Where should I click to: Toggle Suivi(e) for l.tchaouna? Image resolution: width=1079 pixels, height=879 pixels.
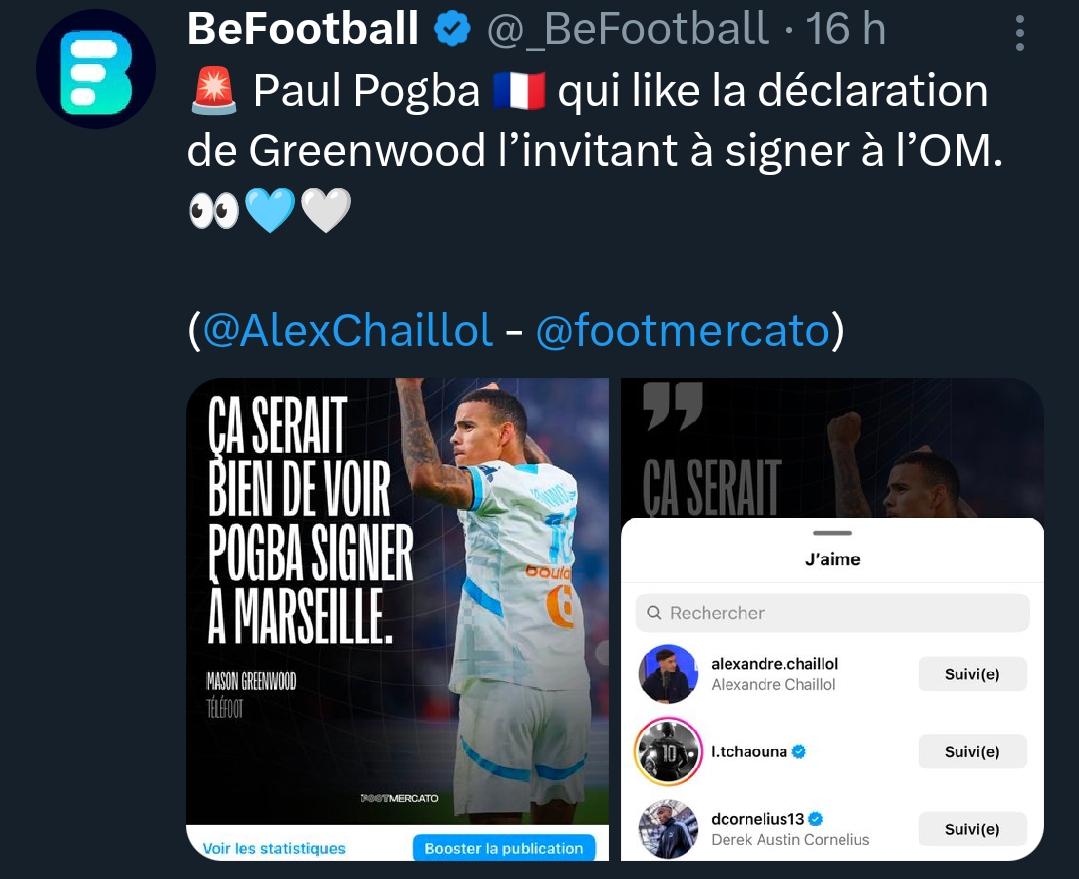point(972,751)
